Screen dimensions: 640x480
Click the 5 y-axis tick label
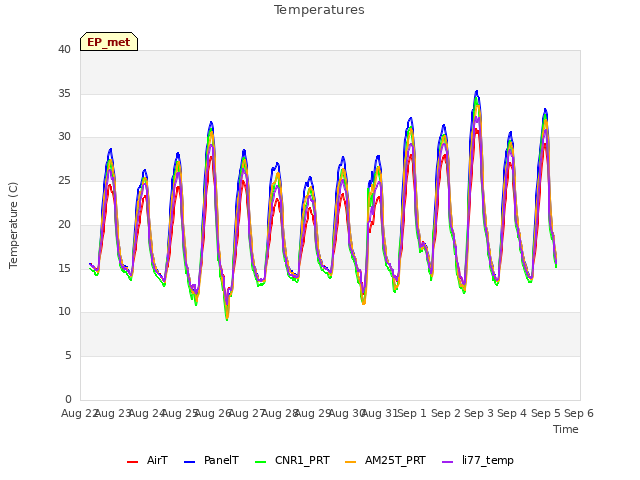pyautogui.click(x=68, y=356)
